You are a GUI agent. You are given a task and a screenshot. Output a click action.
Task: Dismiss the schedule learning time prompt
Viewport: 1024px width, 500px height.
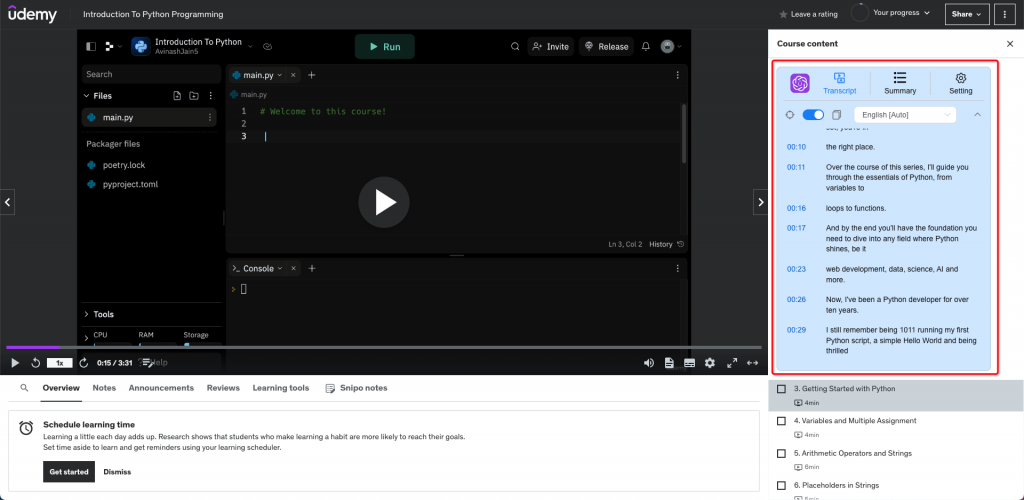117,472
